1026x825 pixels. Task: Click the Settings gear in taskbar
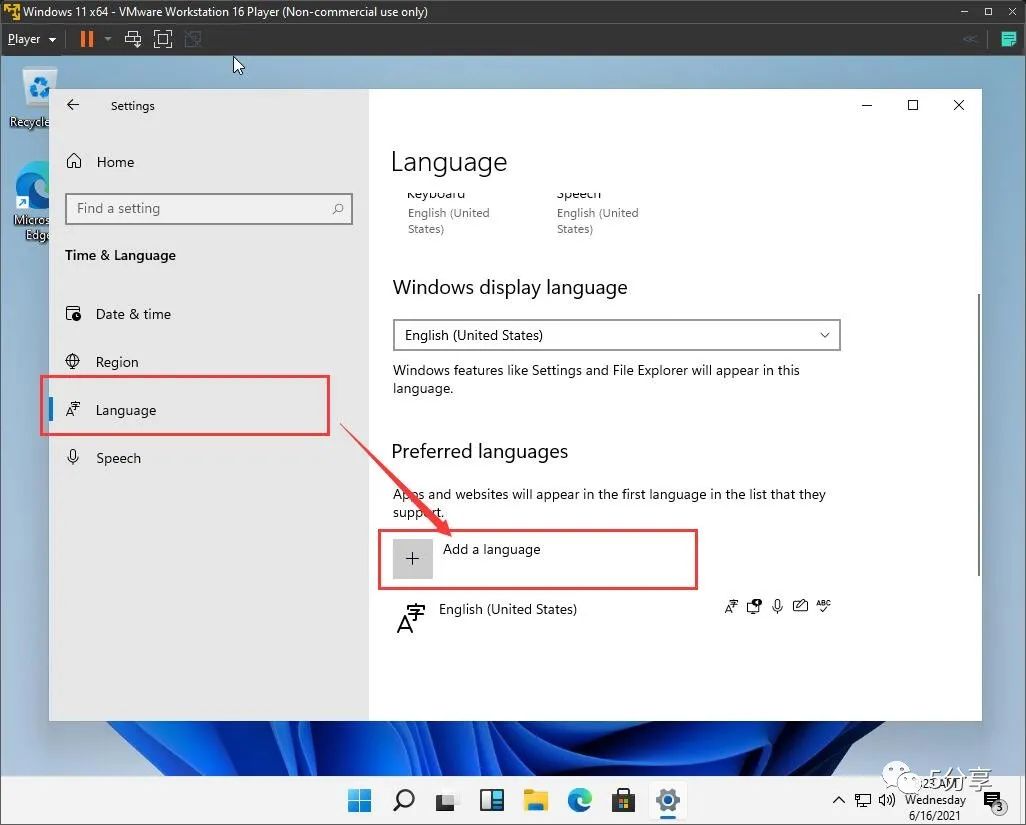pyautogui.click(x=667, y=800)
